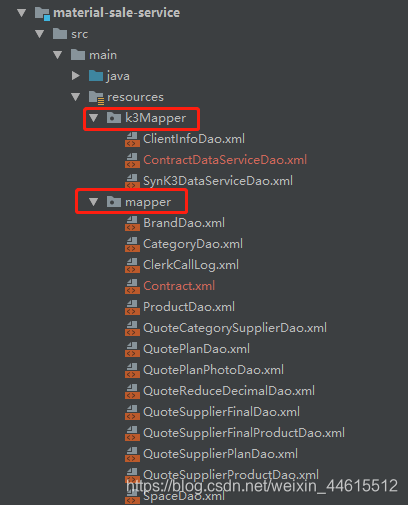The width and height of the screenshot is (408, 505).
Task: Select the material-sale-service project label
Action: pos(117,13)
